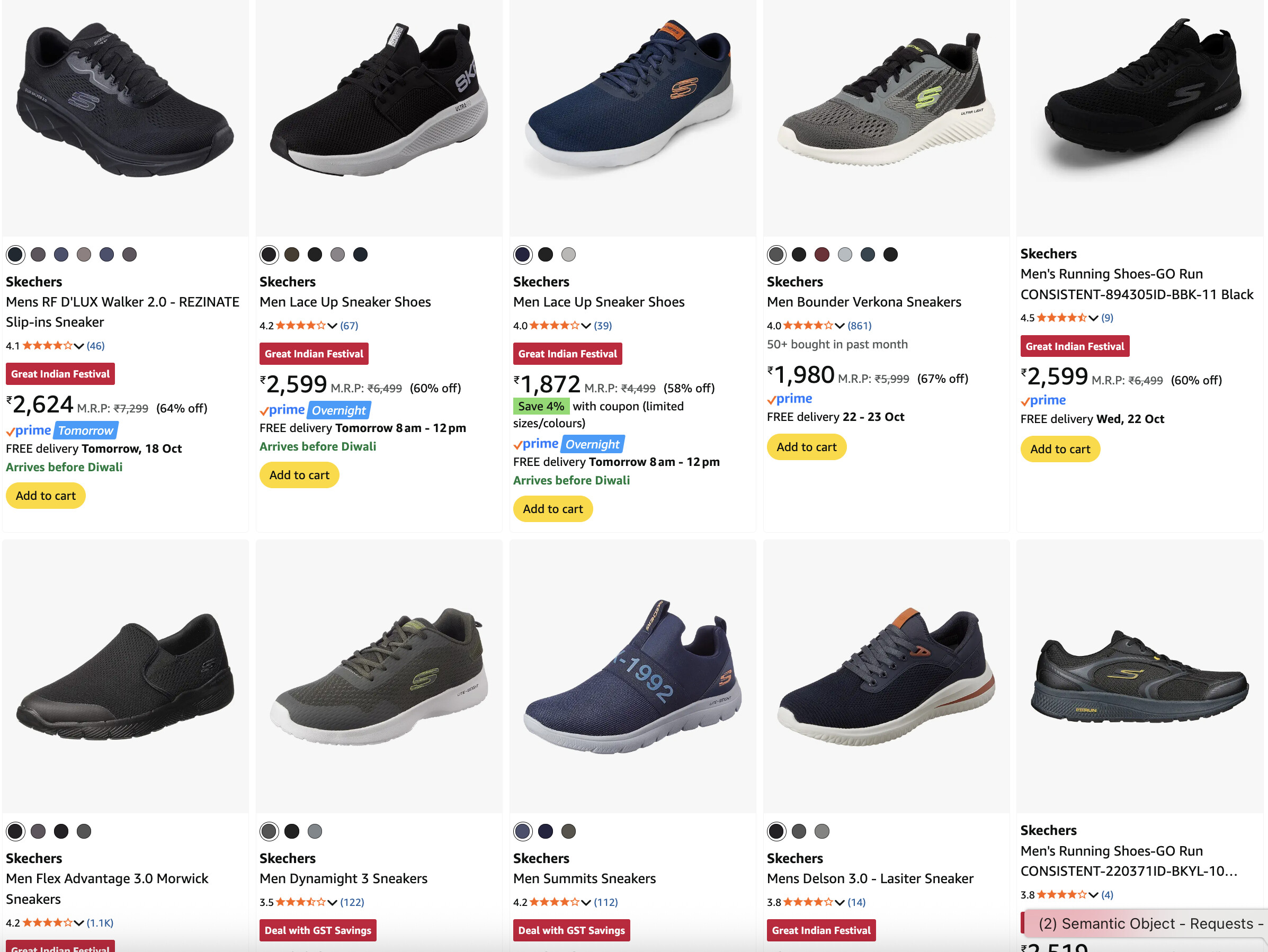The width and height of the screenshot is (1268, 952).
Task: Click the prime logo under the ₹1,980 price
Action: coord(790,399)
